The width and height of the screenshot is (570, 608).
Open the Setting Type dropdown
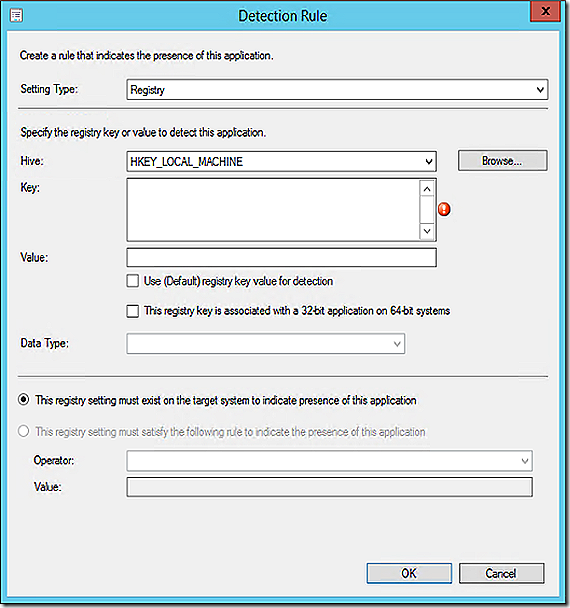(337, 90)
